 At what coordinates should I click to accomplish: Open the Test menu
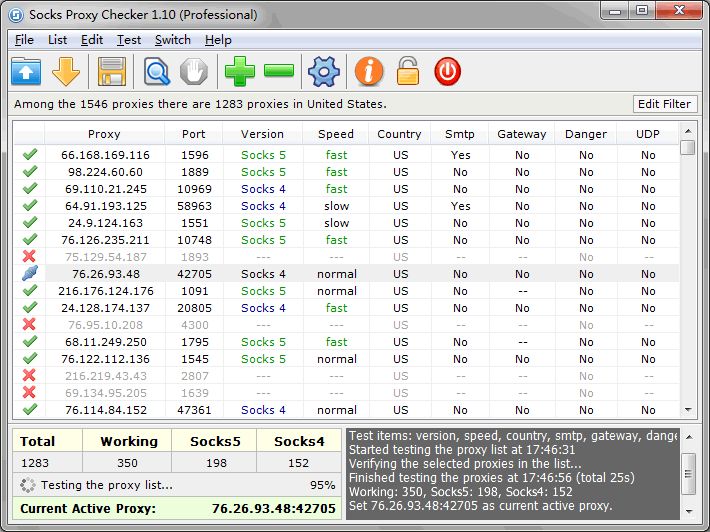[x=128, y=40]
